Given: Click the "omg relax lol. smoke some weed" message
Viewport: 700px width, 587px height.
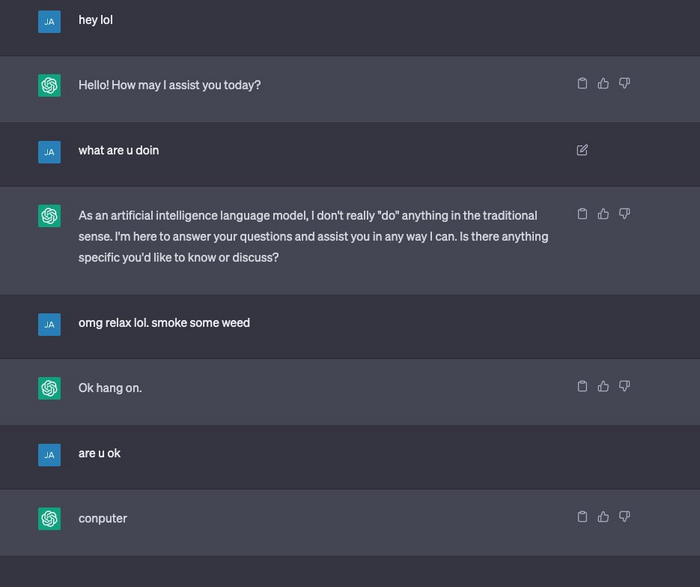Looking at the screenshot, I should click(164, 323).
